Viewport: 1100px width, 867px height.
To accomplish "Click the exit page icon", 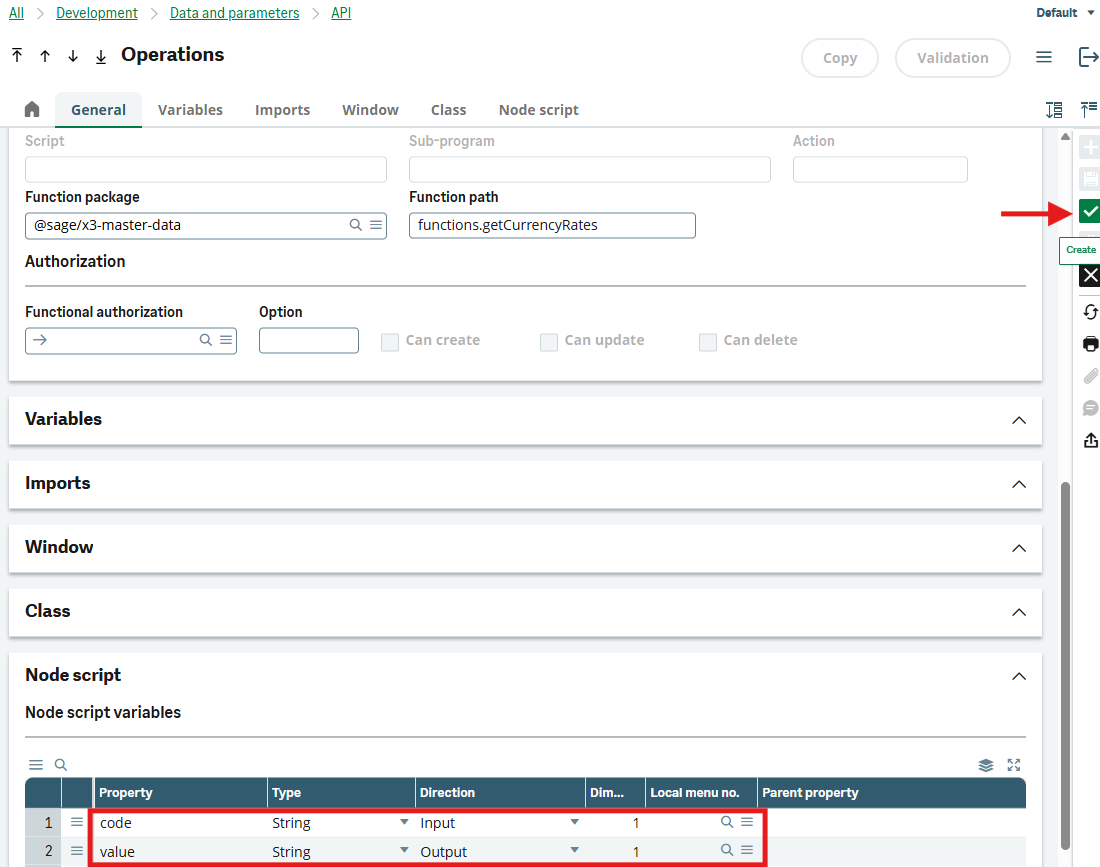I will point(1088,57).
